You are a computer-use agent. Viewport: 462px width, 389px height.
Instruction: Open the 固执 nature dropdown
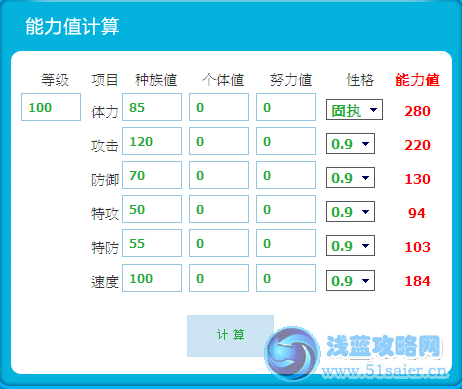pos(354,109)
